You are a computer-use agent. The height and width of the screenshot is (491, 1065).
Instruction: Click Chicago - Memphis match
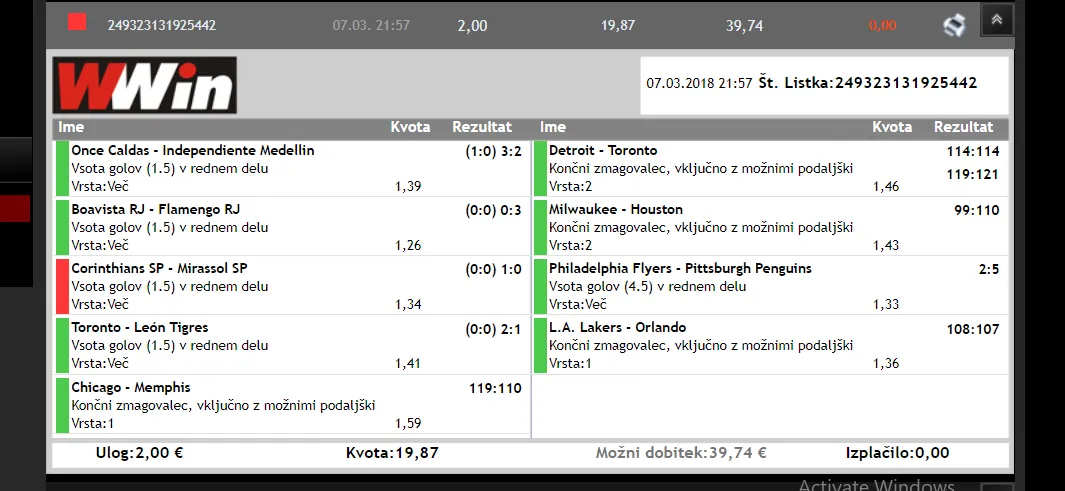[130, 387]
